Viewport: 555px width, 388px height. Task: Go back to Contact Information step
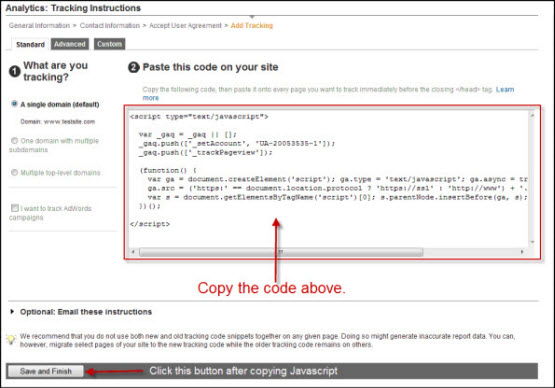pyautogui.click(x=110, y=25)
